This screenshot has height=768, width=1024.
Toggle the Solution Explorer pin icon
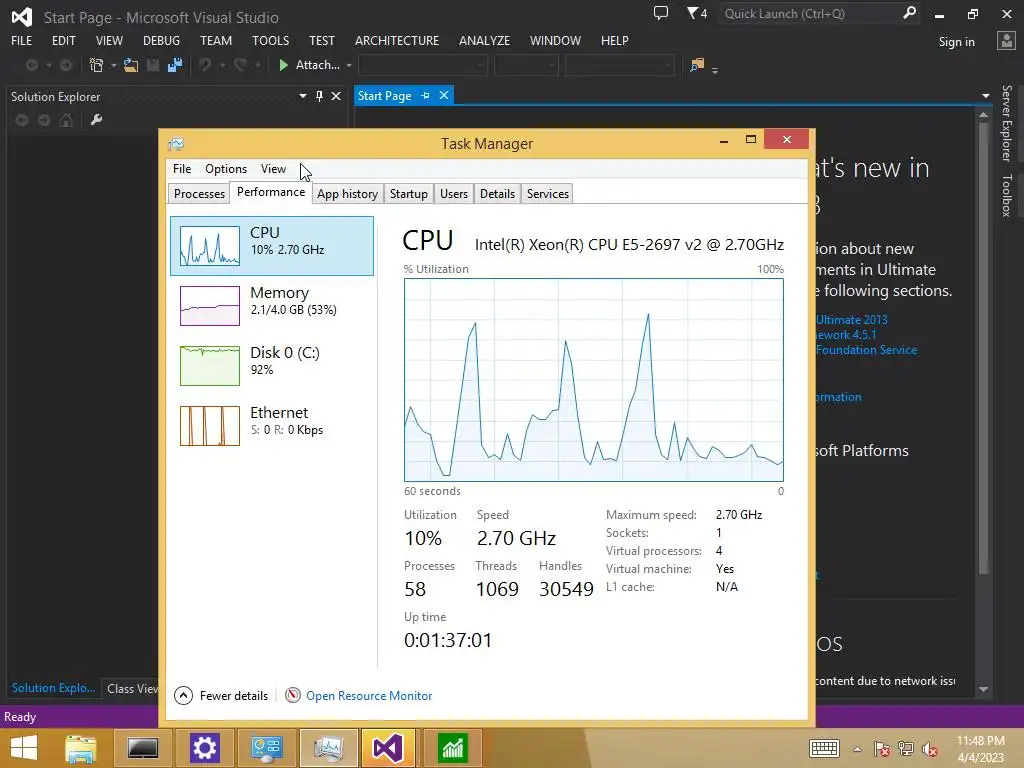pos(319,97)
